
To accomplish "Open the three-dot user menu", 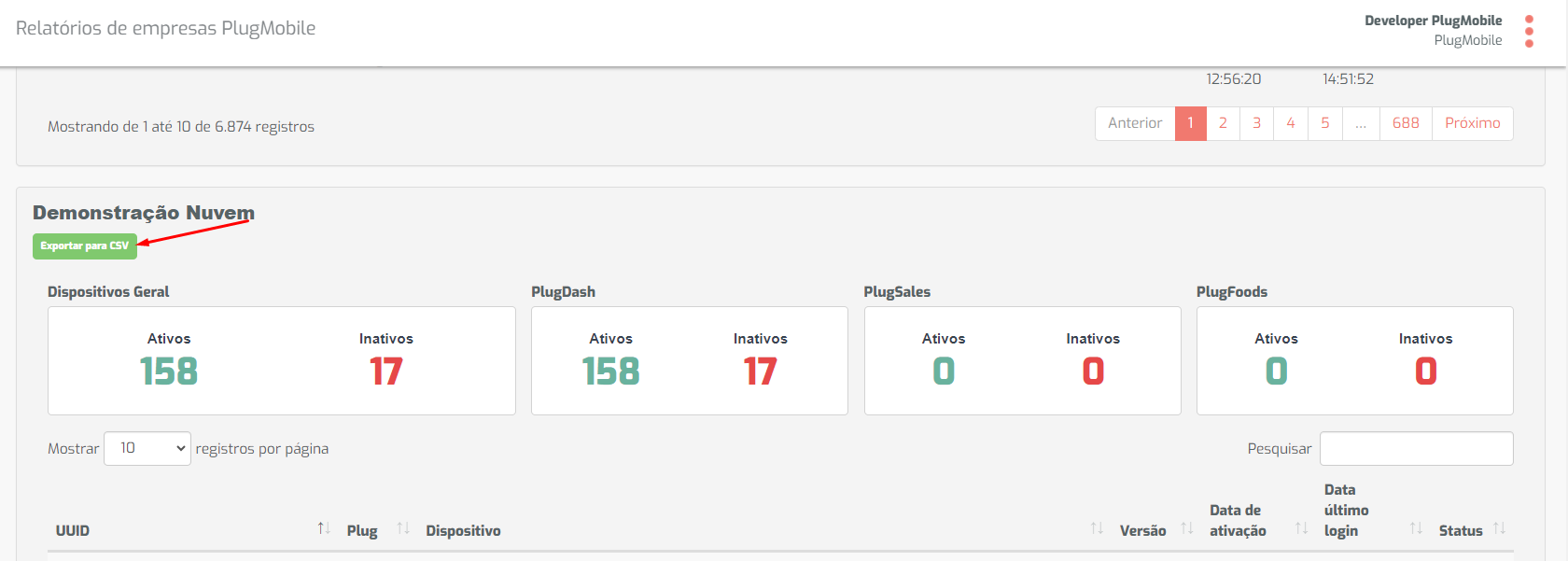I will 1529,31.
